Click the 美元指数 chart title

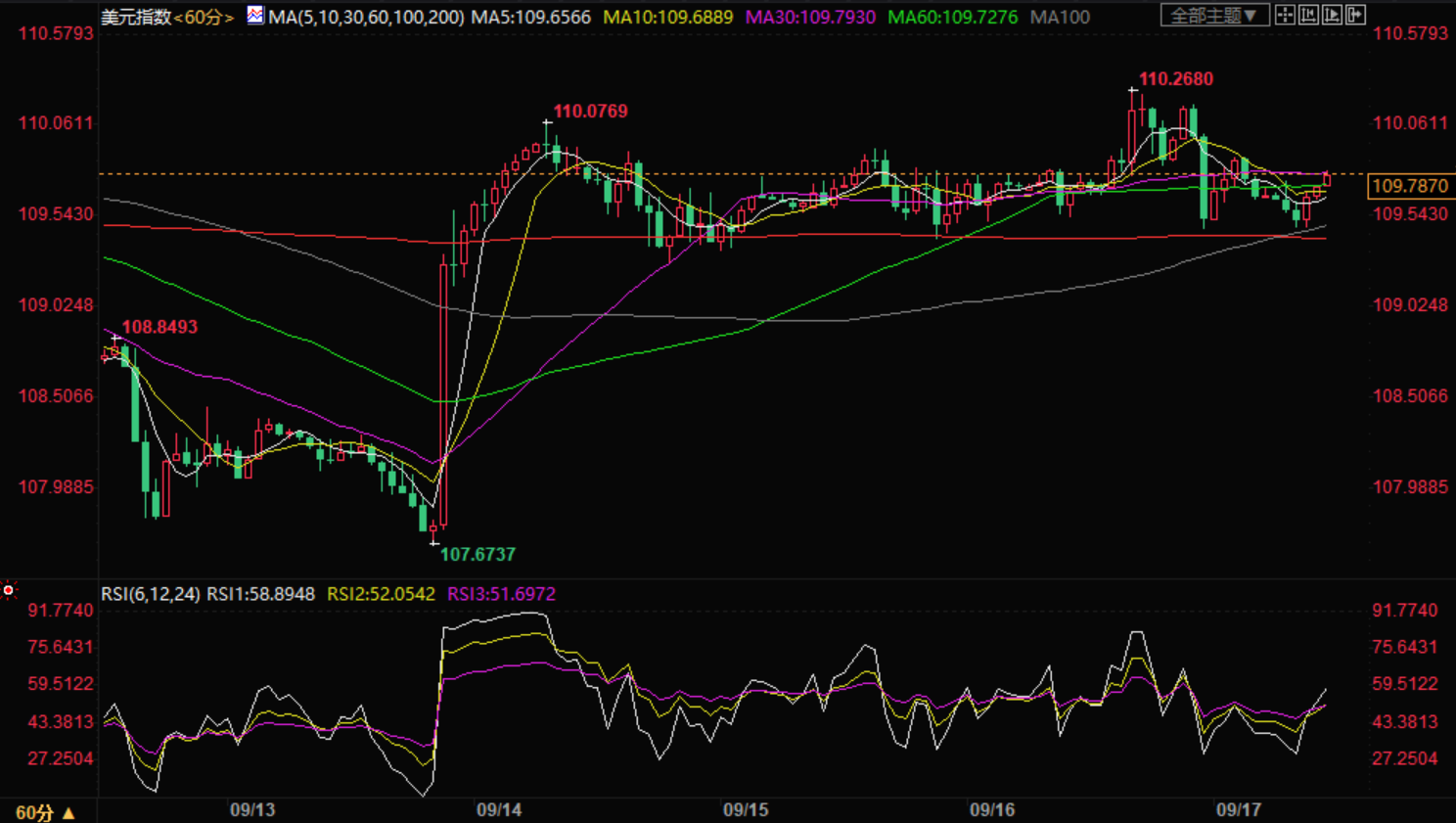(x=136, y=17)
